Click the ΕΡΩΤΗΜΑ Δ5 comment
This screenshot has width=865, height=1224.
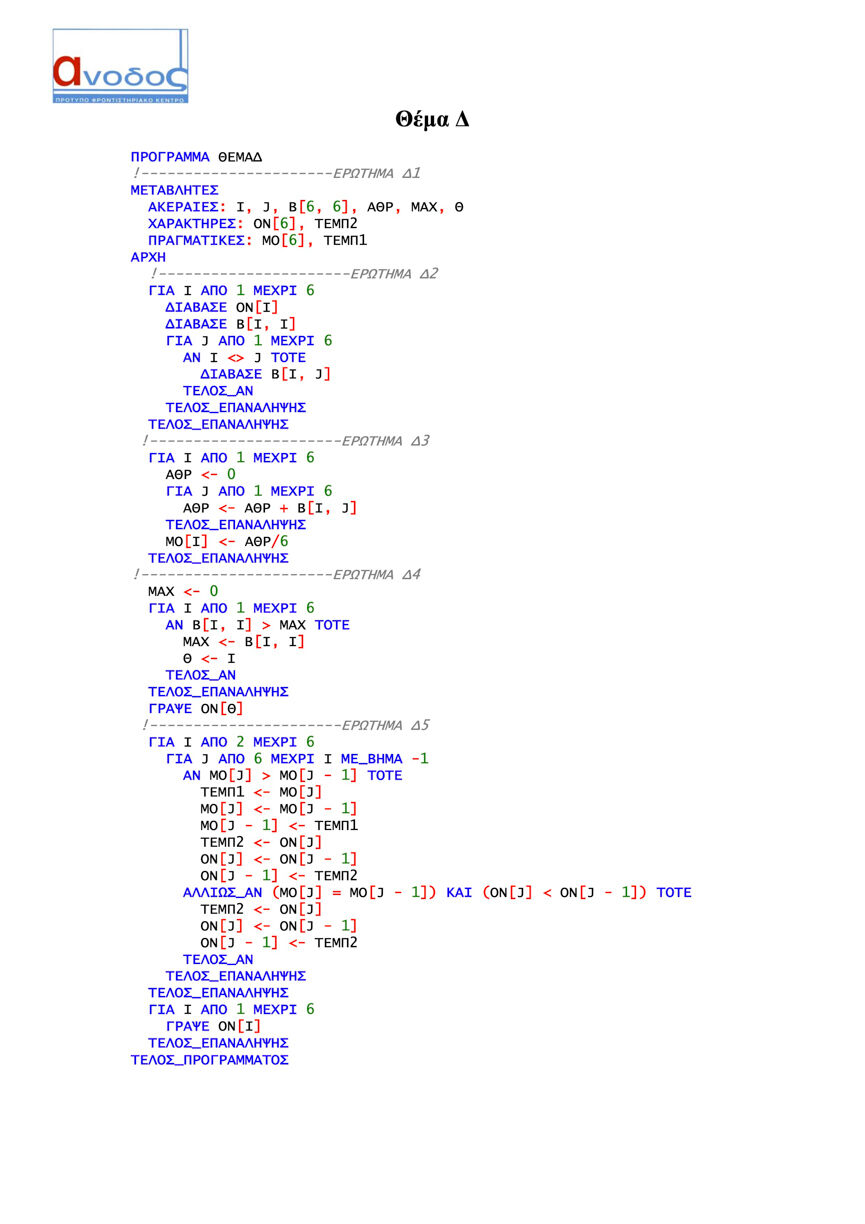286,725
